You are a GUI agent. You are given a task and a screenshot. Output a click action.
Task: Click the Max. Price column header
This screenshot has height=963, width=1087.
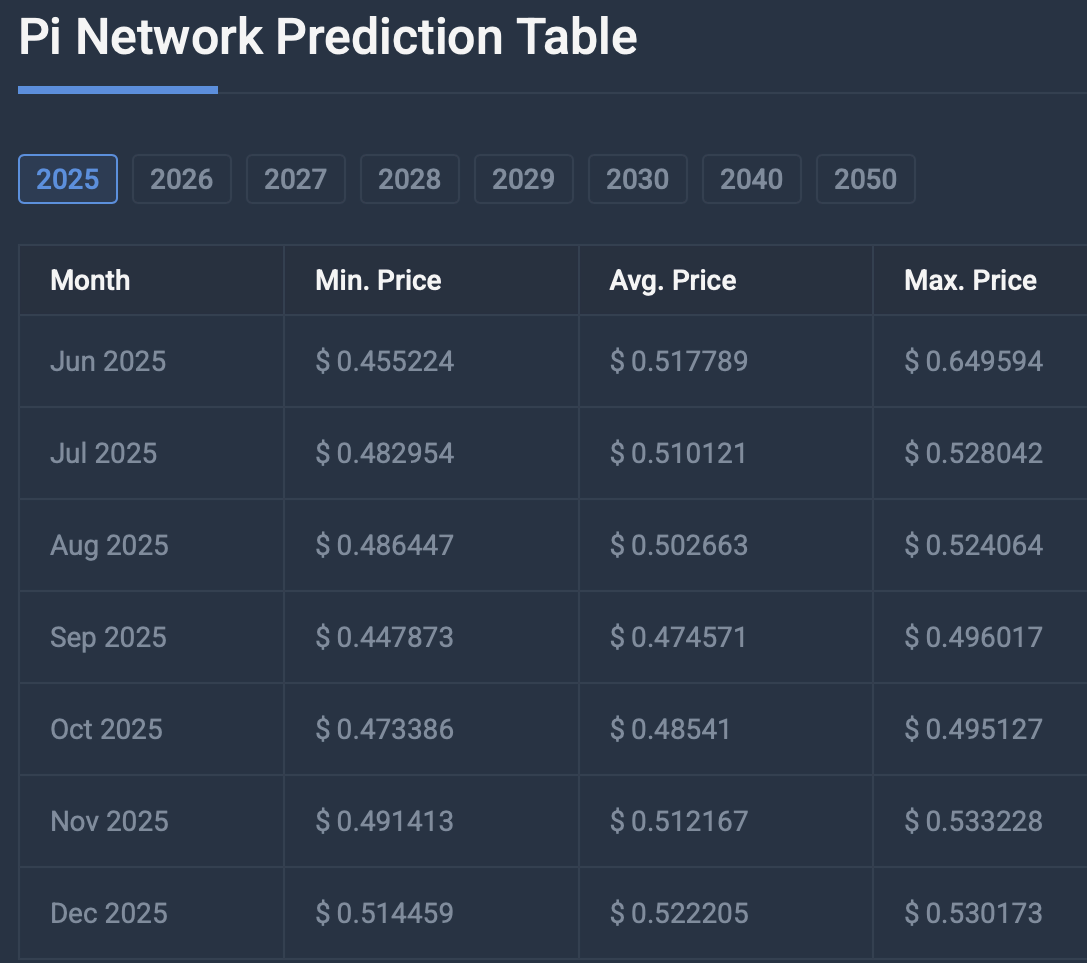click(x=970, y=280)
